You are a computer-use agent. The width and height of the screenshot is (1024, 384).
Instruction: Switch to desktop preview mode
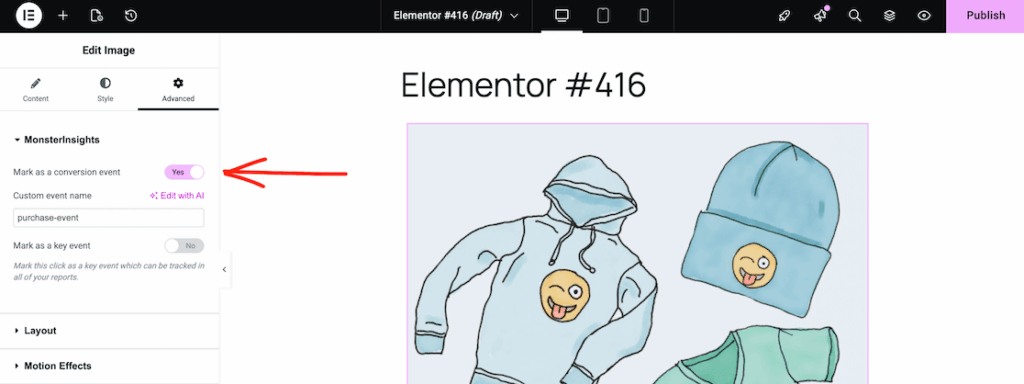pos(562,16)
